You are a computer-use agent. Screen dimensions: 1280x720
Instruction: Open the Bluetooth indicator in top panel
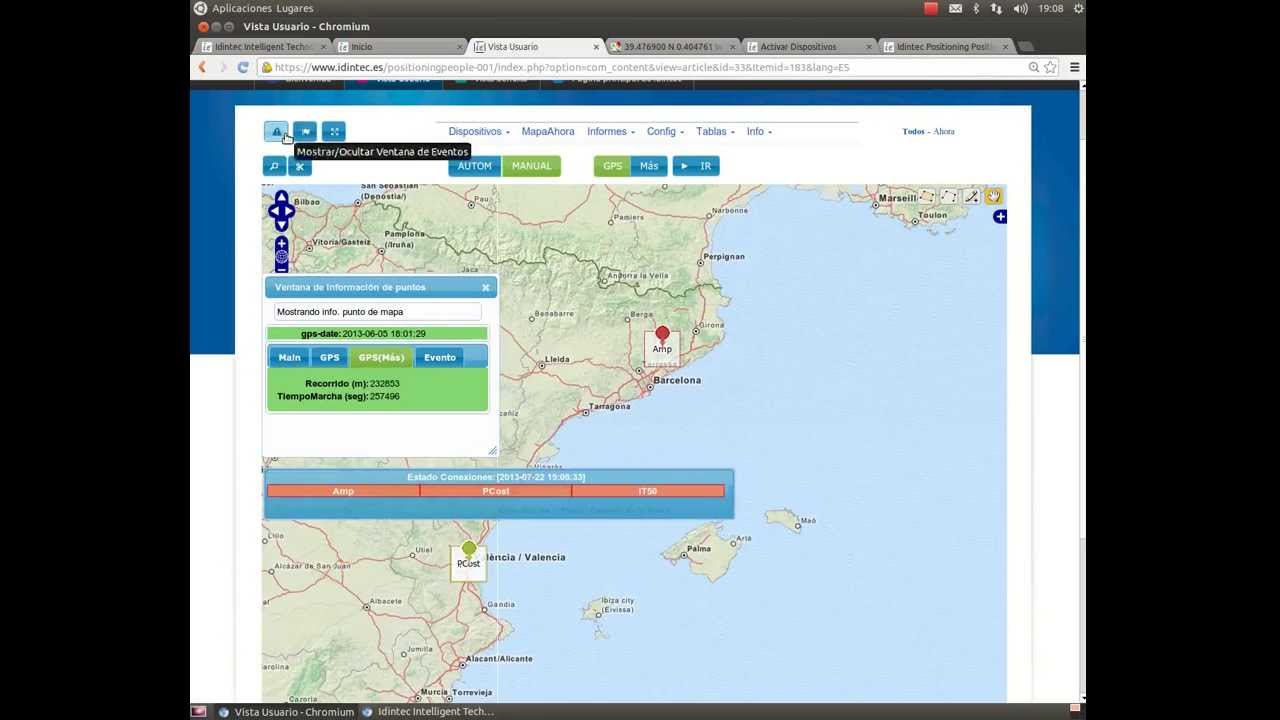(975, 8)
